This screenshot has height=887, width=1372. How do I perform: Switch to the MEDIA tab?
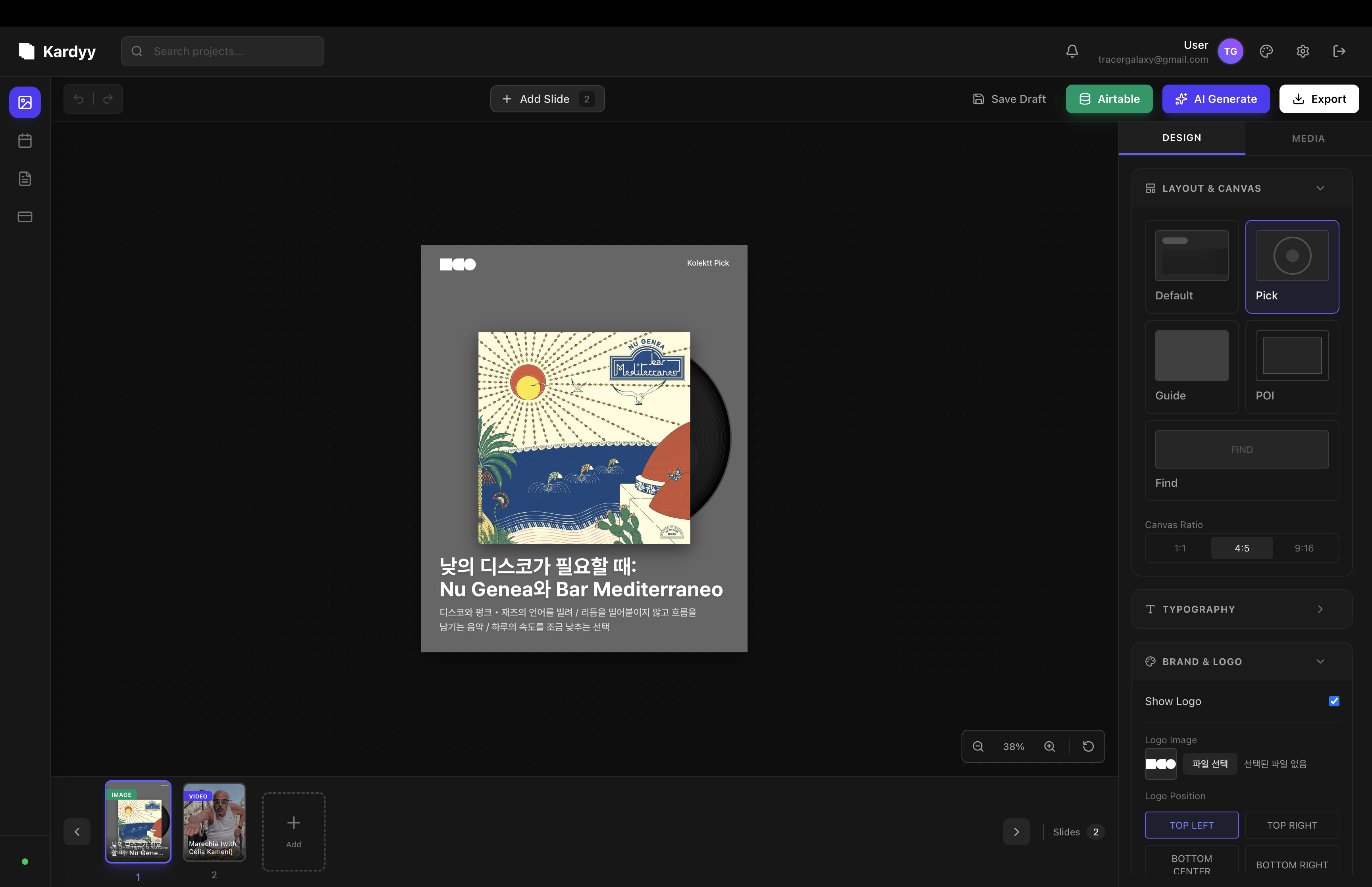click(1308, 138)
